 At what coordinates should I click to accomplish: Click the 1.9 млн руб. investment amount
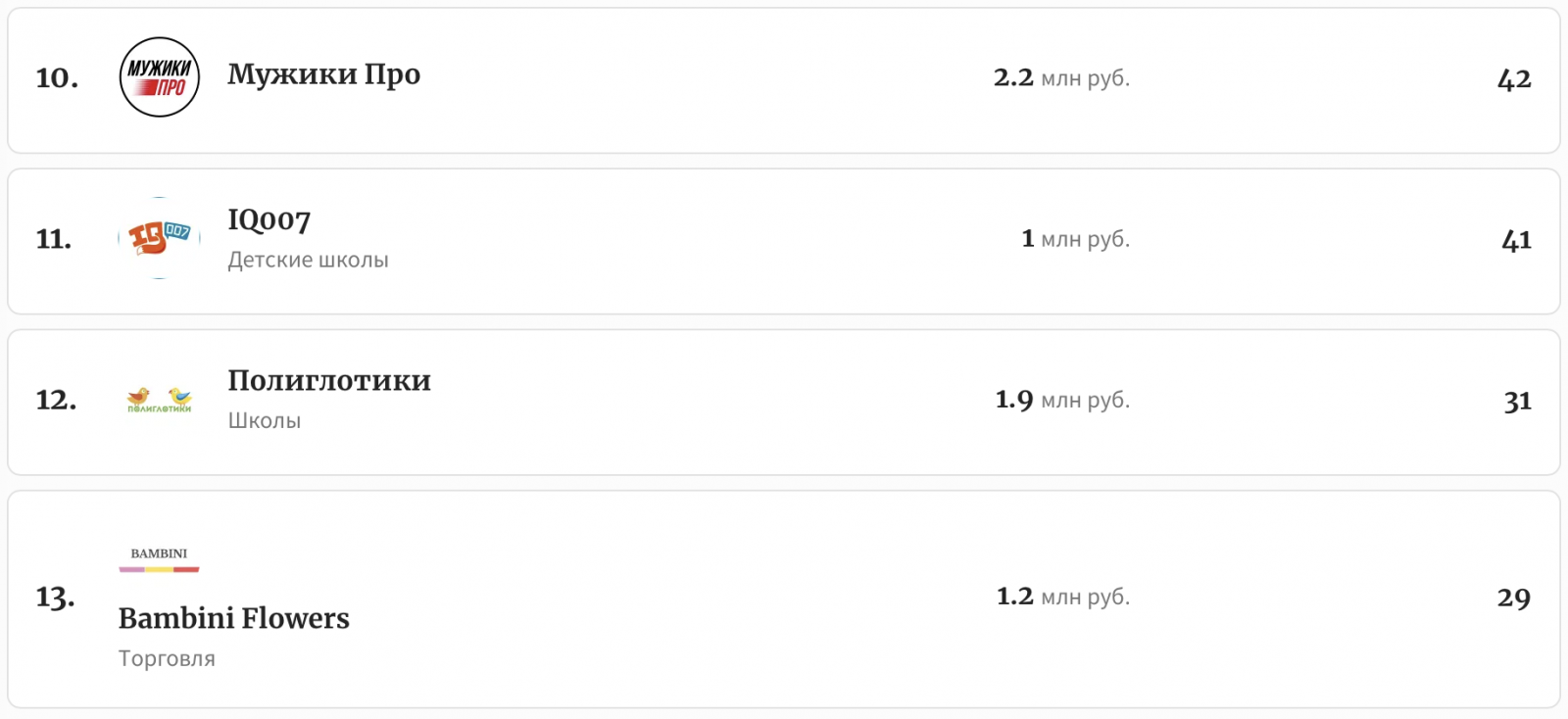(1062, 400)
